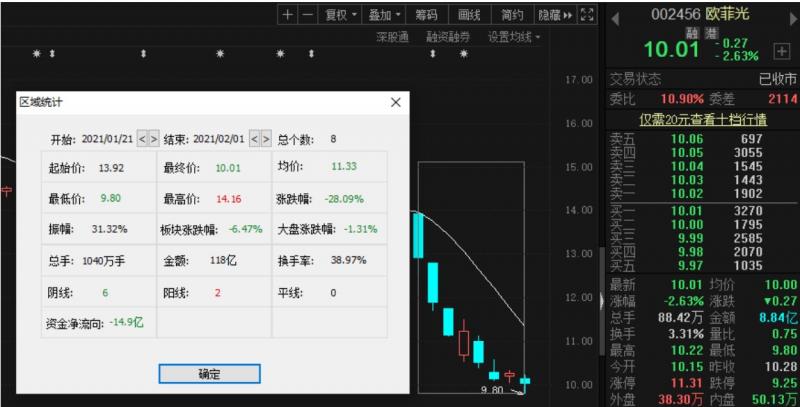Screen dimensions: 800x407
Task: Select the 卖一 price 10.02 row
Action: 703,194
